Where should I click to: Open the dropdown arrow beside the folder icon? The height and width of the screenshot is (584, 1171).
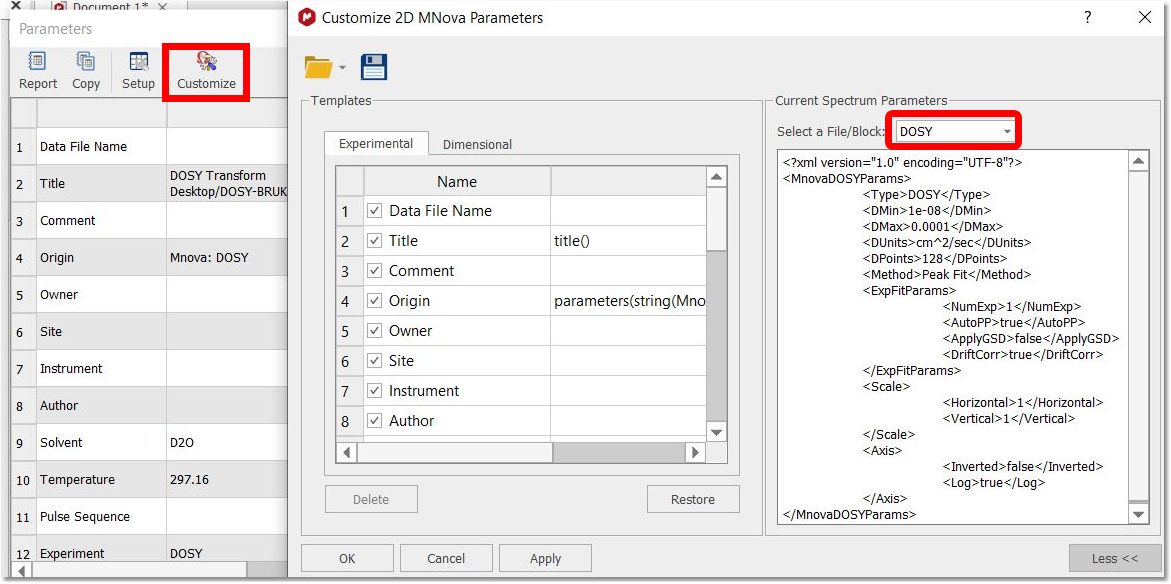tap(343, 68)
